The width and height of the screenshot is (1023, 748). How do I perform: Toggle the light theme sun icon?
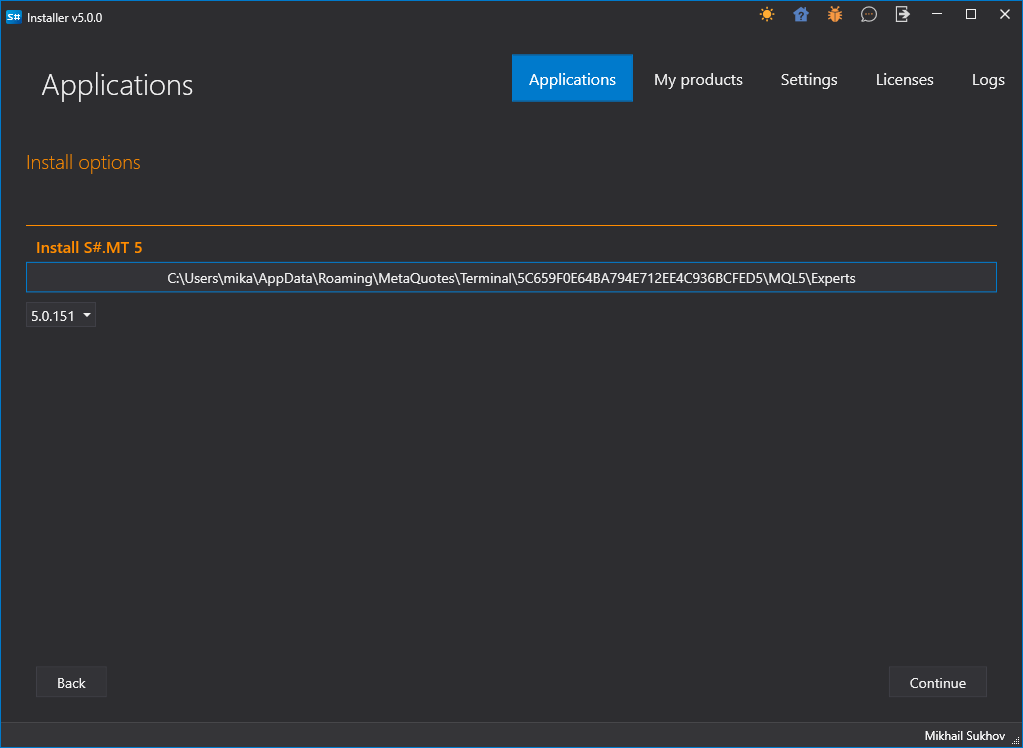point(767,14)
